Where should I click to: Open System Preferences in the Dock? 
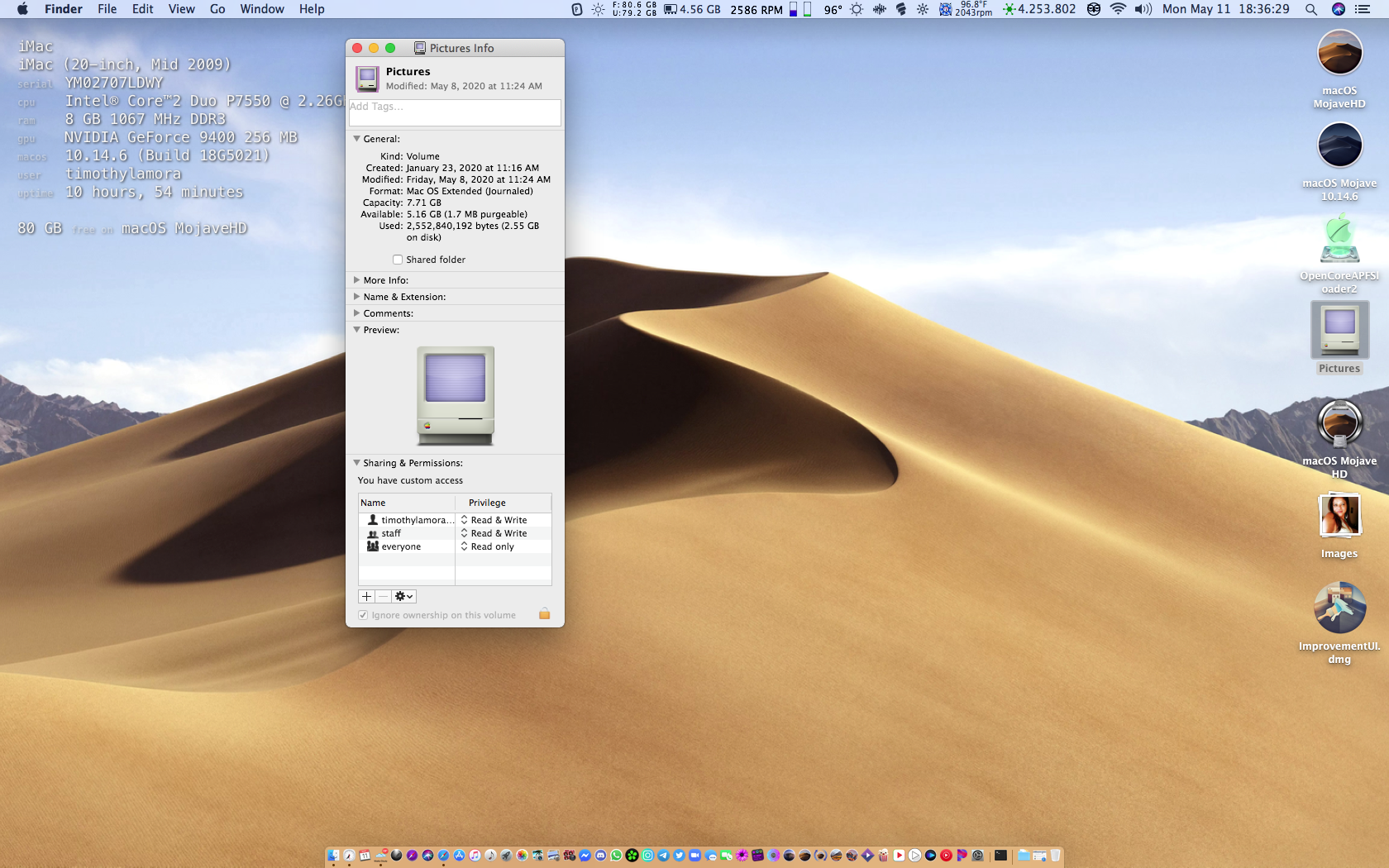pyautogui.click(x=977, y=855)
